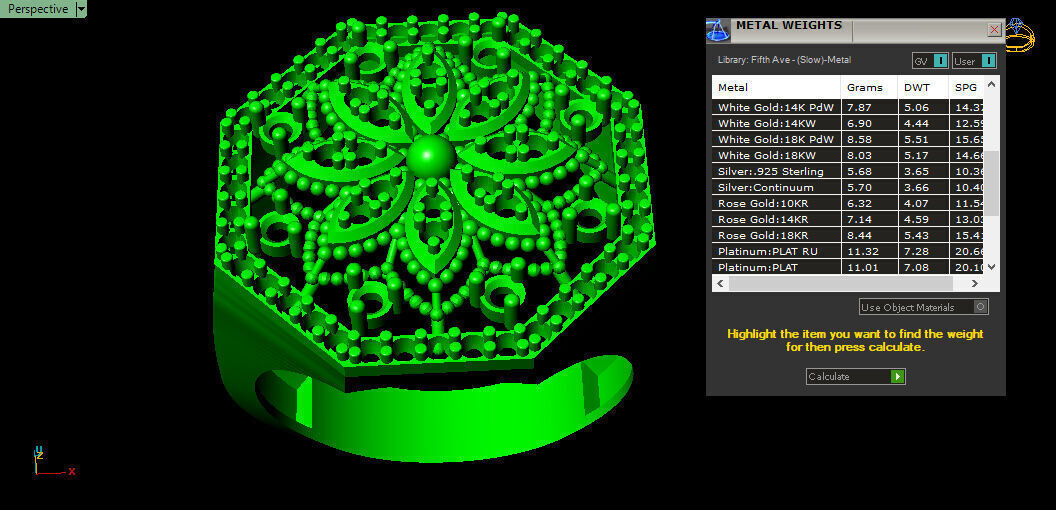
Task: Click the 7.87 grams value
Action: (858, 107)
